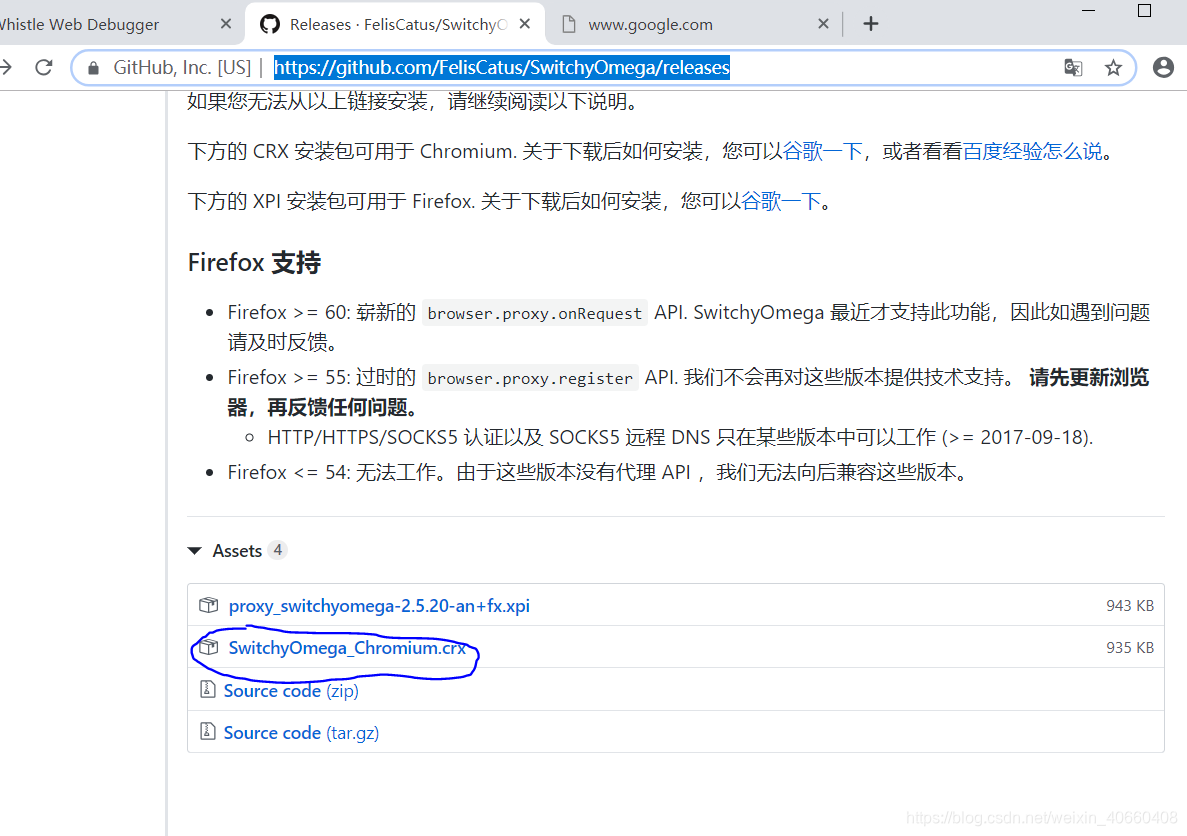Click the forward navigation arrow
Image resolution: width=1187 pixels, height=836 pixels.
tap(5, 67)
